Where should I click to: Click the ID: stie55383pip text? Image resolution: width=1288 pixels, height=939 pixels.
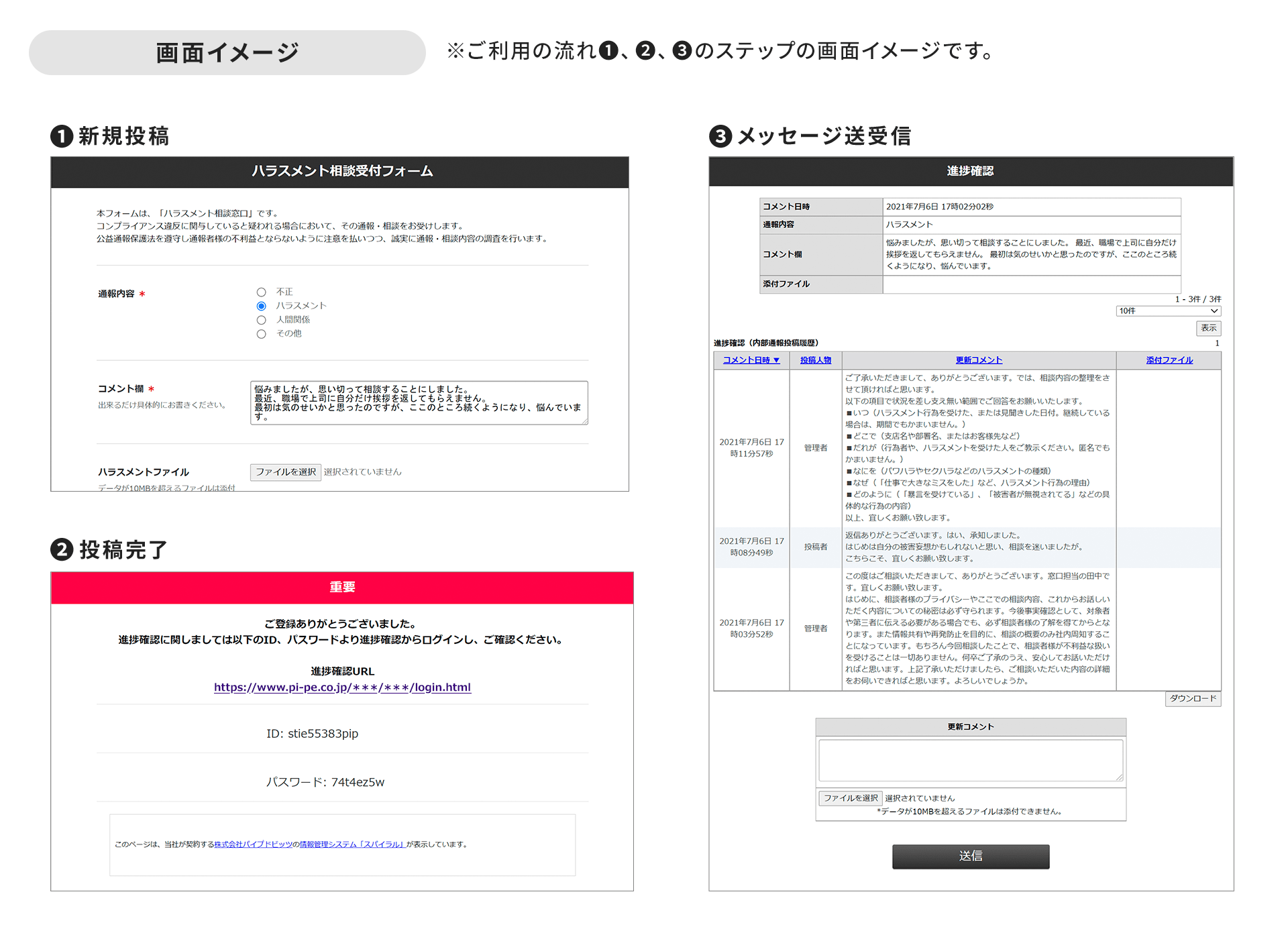point(313,734)
